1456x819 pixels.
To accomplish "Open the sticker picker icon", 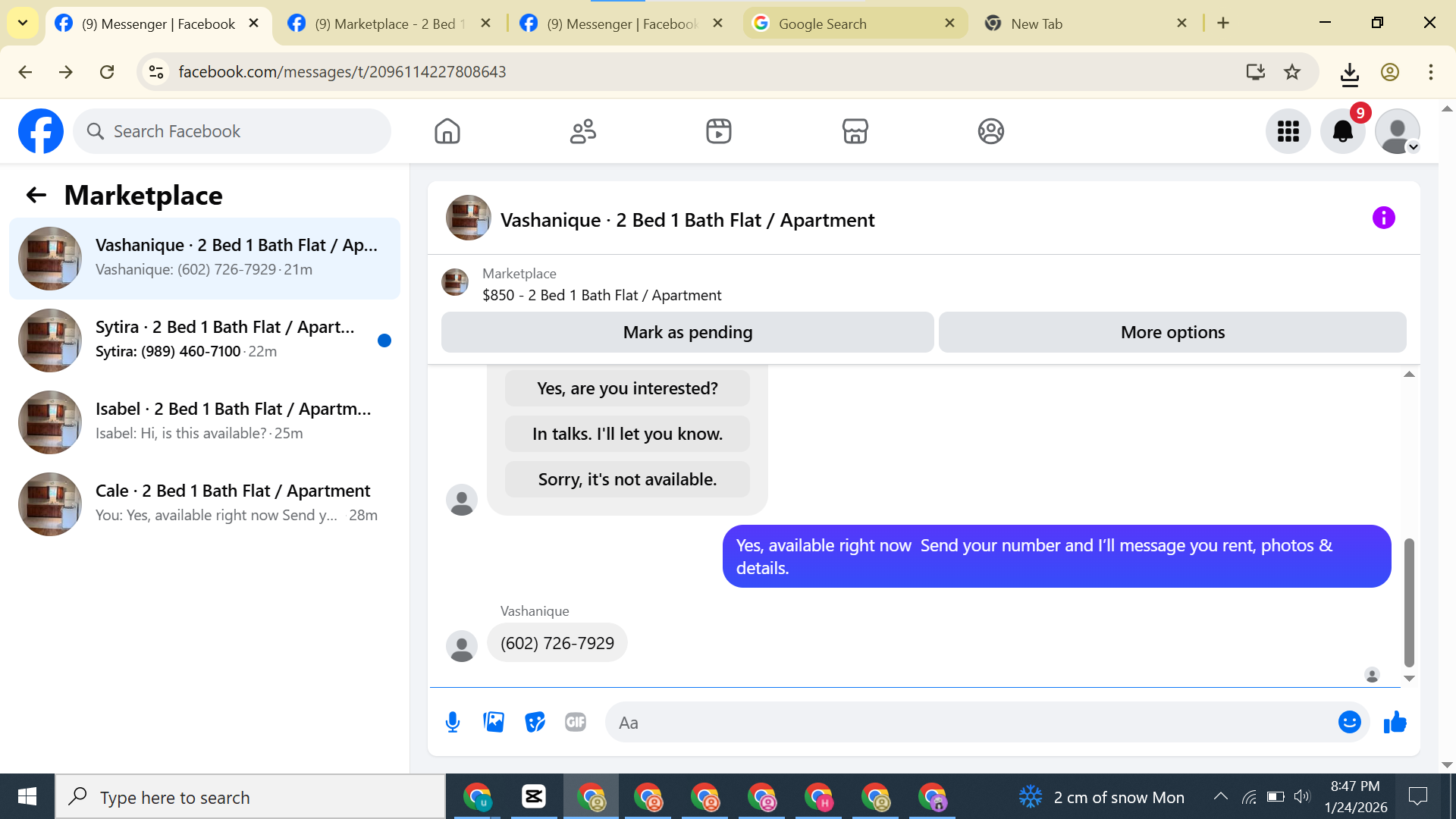I will 535,722.
